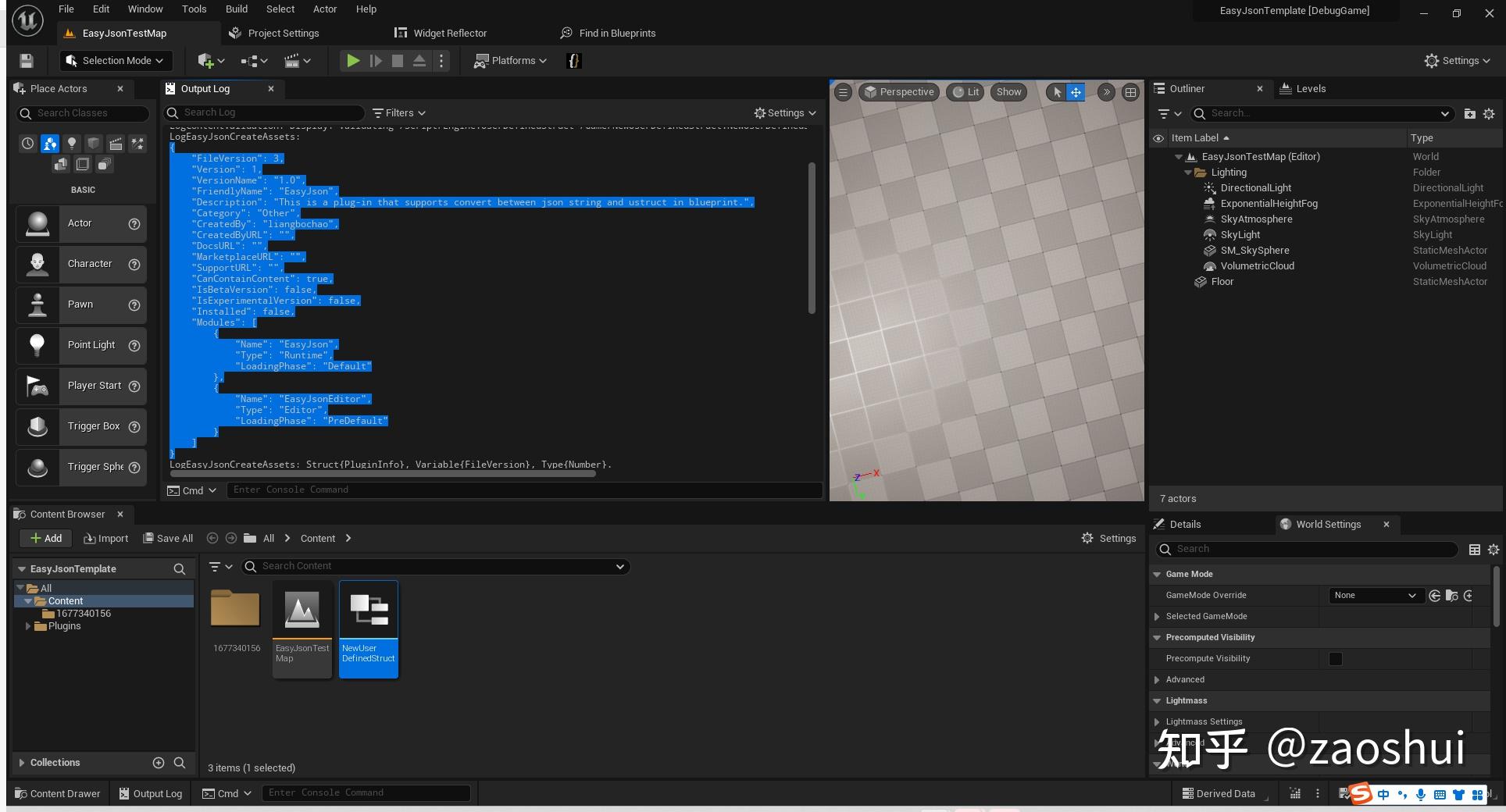The height and width of the screenshot is (812, 1506).
Task: Click the Add Collection plus icon
Action: click(x=159, y=763)
